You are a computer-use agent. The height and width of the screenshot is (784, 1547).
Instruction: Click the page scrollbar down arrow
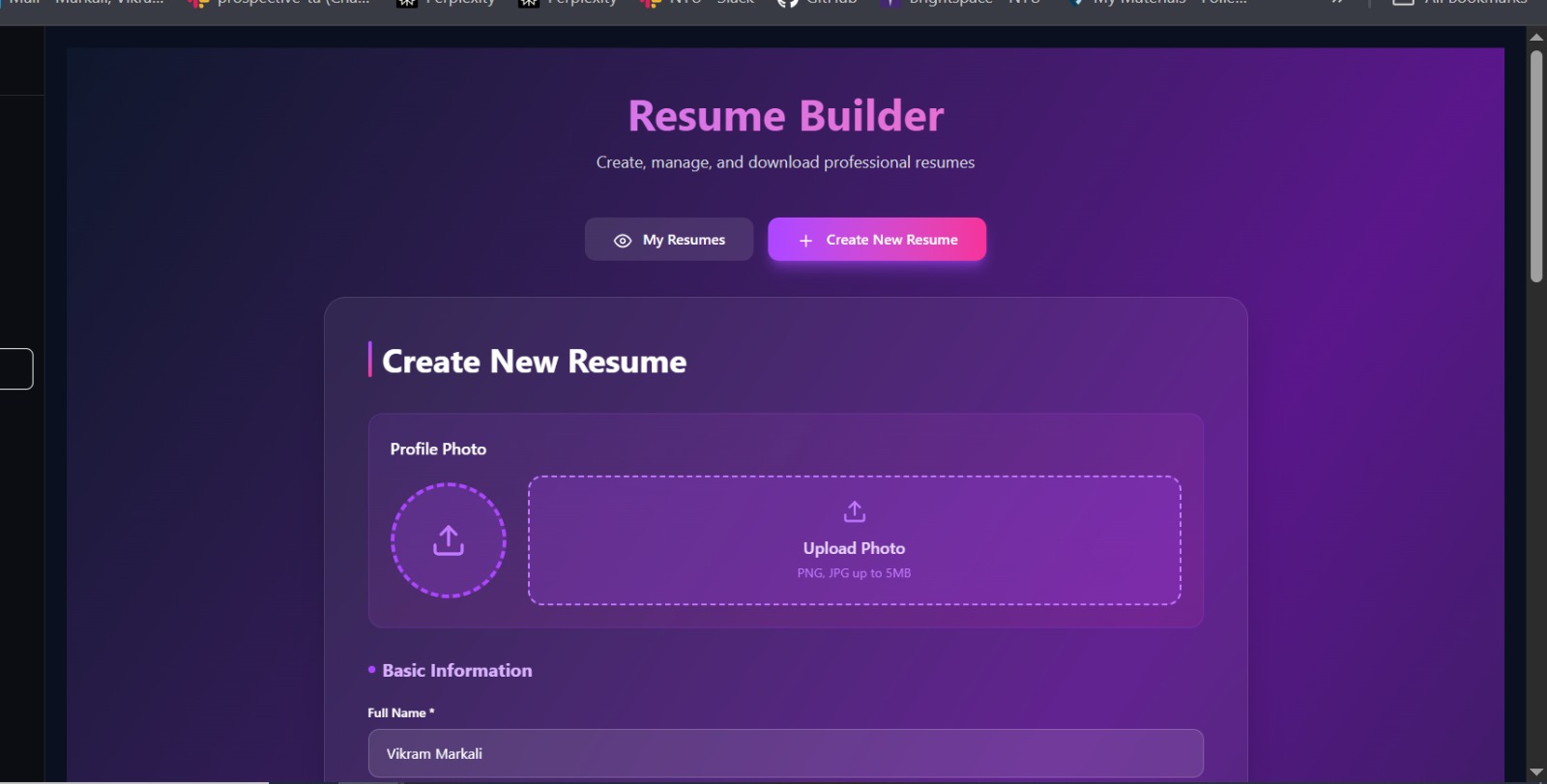click(x=1536, y=772)
